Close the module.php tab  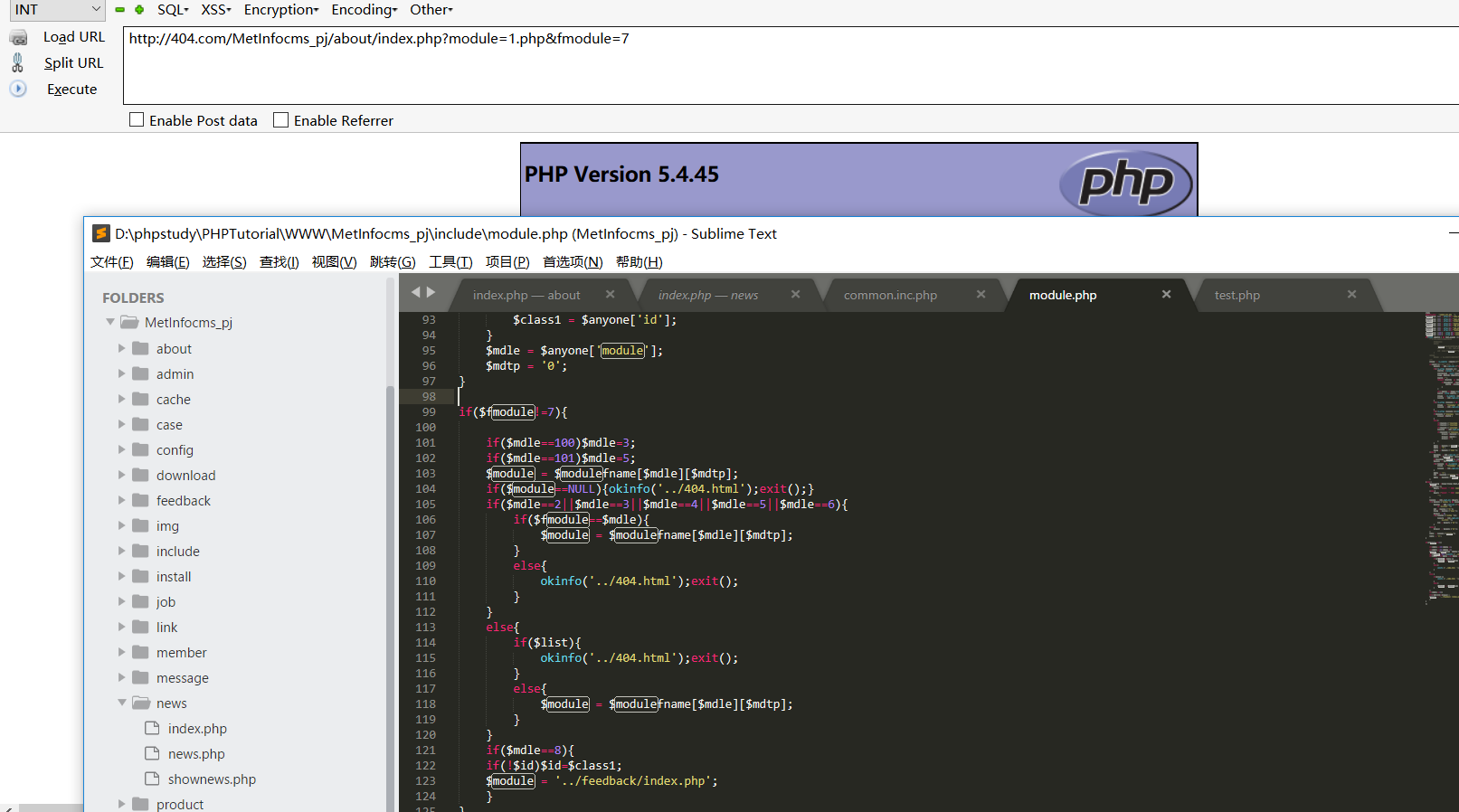(x=1167, y=294)
